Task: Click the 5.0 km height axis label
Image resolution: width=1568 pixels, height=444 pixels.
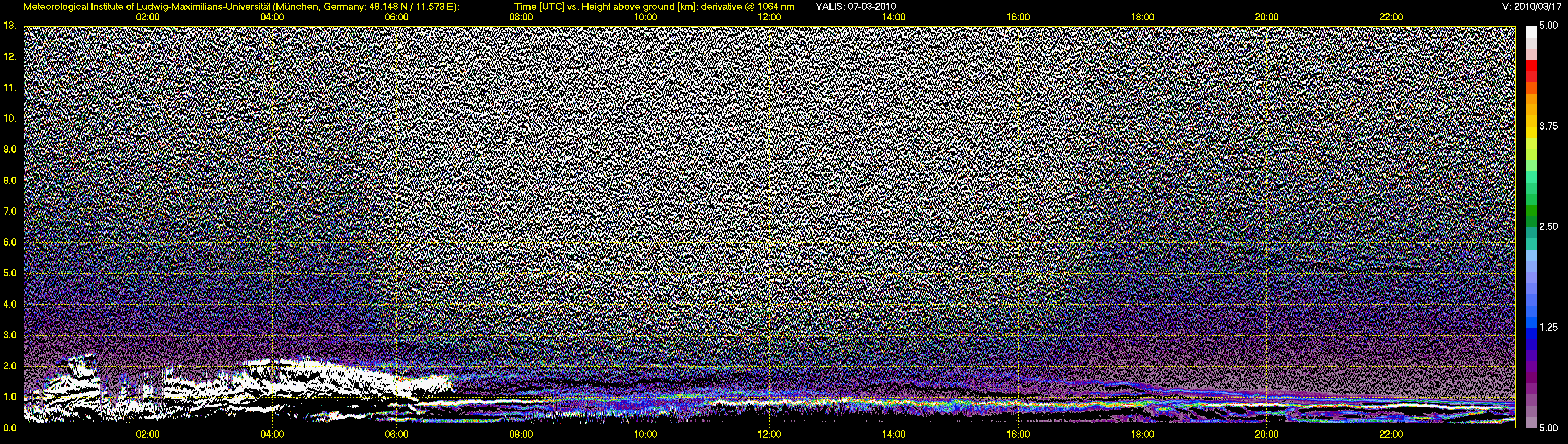Action: pyautogui.click(x=10, y=273)
